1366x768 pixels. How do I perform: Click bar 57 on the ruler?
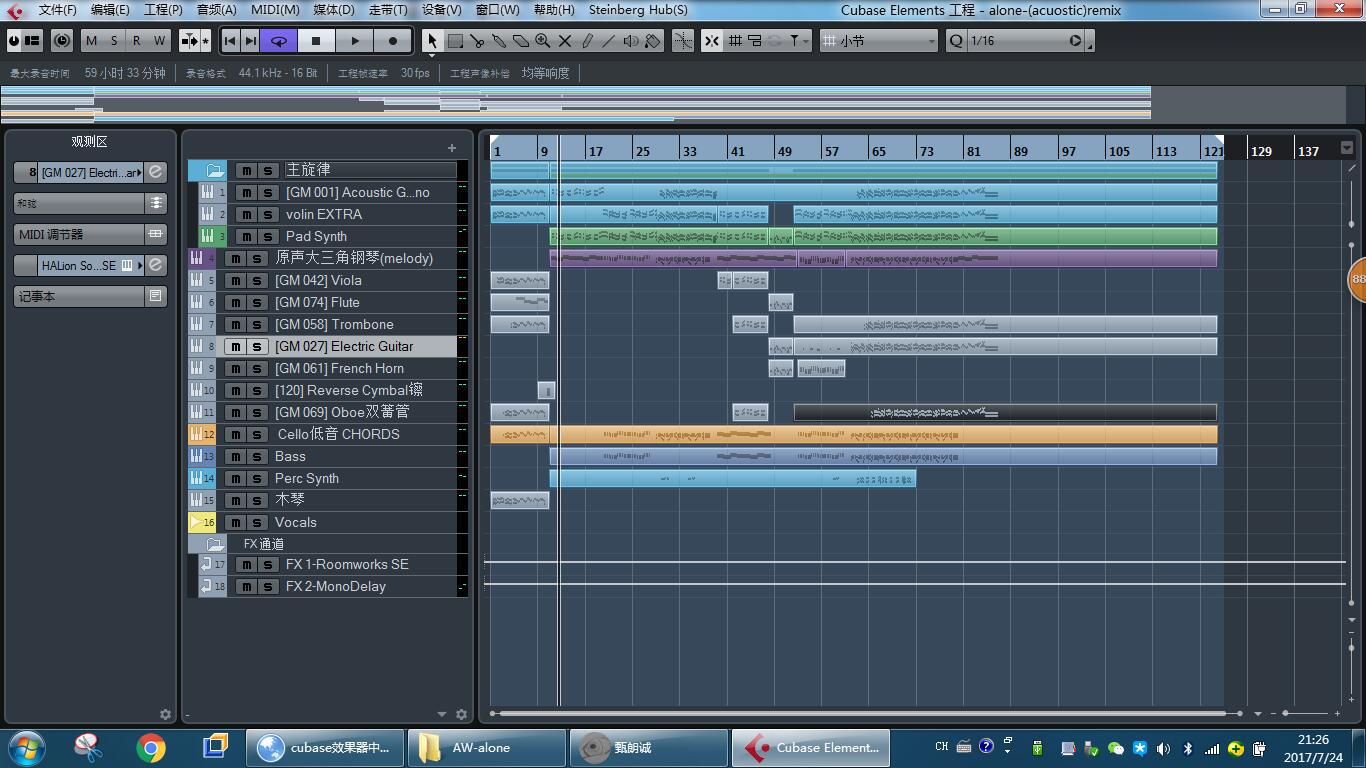(x=831, y=151)
